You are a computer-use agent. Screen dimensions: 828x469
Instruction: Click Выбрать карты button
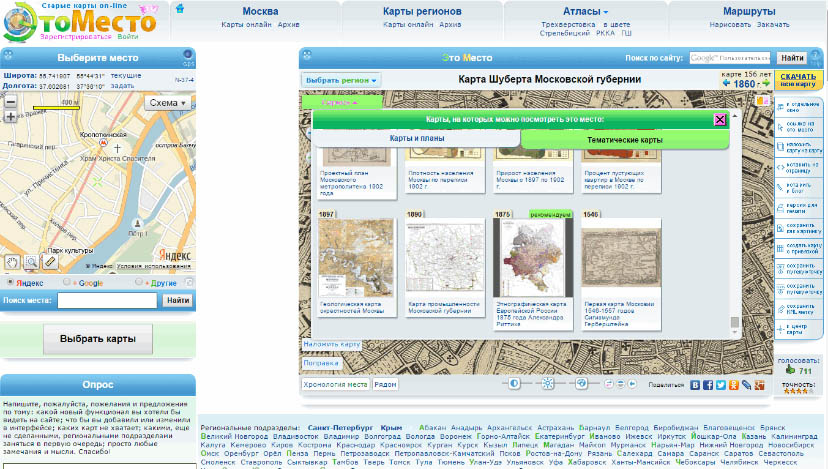click(98, 339)
